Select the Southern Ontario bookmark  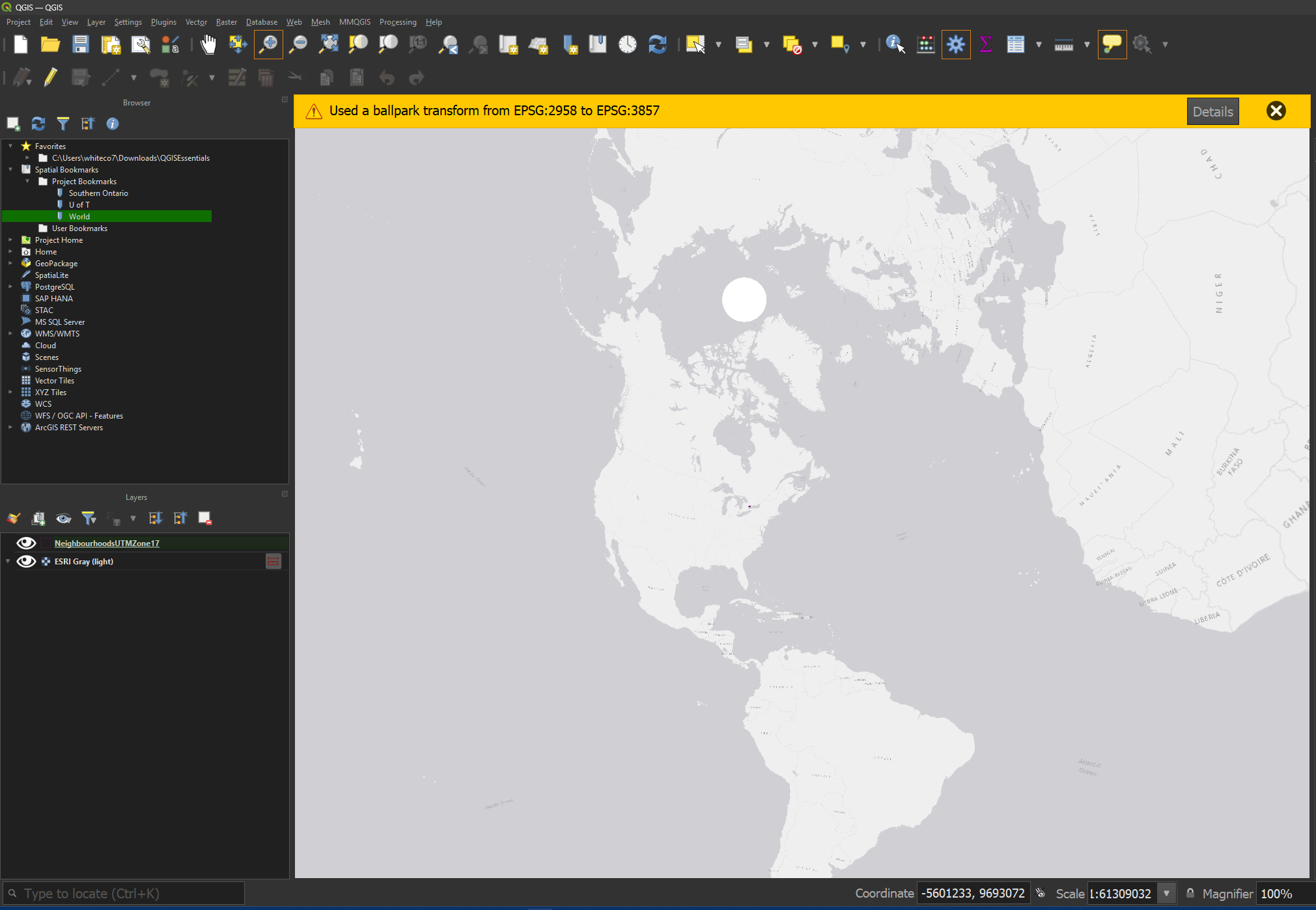click(x=98, y=193)
